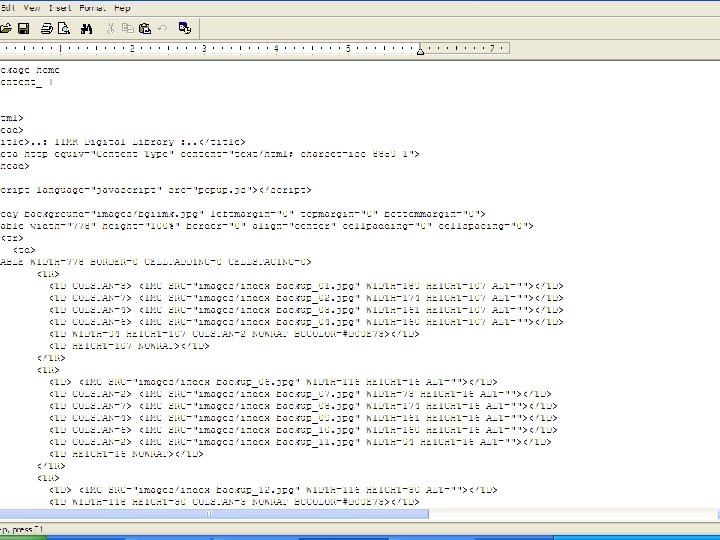720x540 pixels.
Task: Click the title tag line with Digital Library
Action: (x=123, y=142)
